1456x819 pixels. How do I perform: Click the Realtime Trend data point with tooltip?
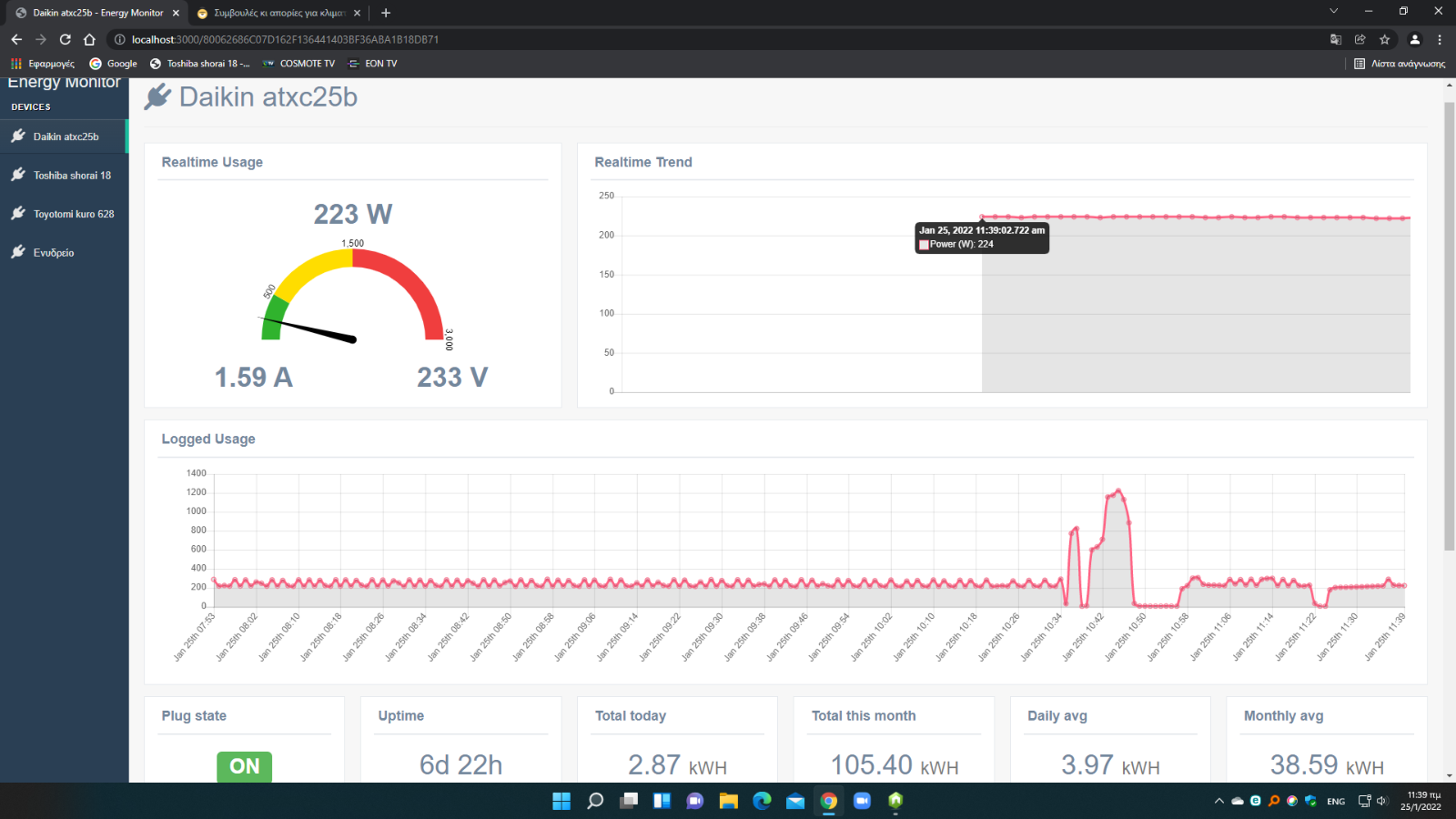pos(982,217)
